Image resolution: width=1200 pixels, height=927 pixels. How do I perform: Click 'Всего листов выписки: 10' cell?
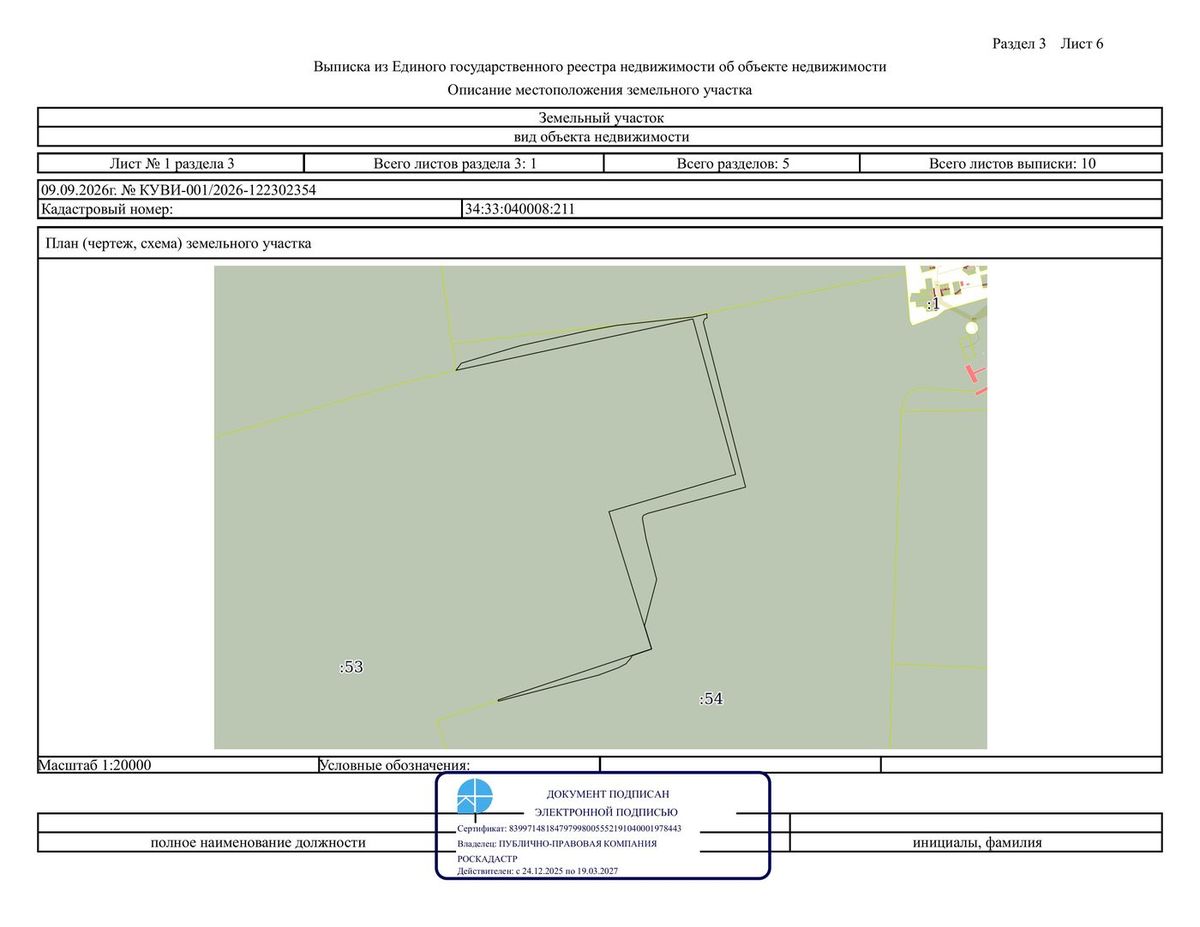pos(1012,164)
